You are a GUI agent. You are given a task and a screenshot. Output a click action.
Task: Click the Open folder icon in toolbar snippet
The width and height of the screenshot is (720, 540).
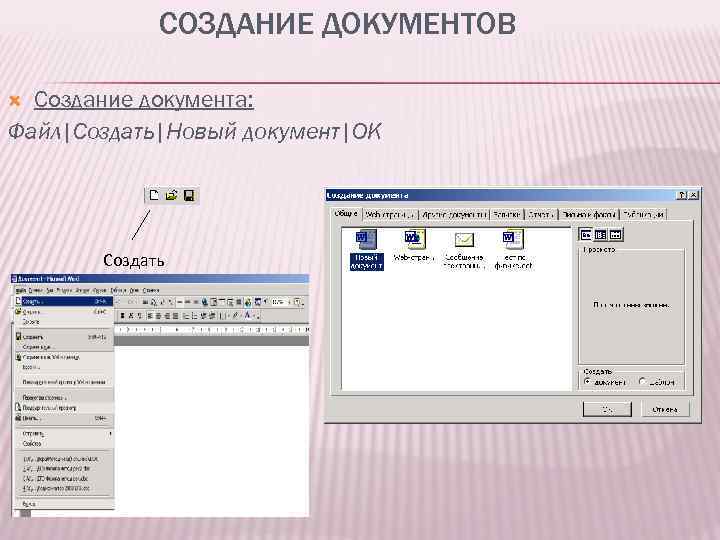point(171,195)
